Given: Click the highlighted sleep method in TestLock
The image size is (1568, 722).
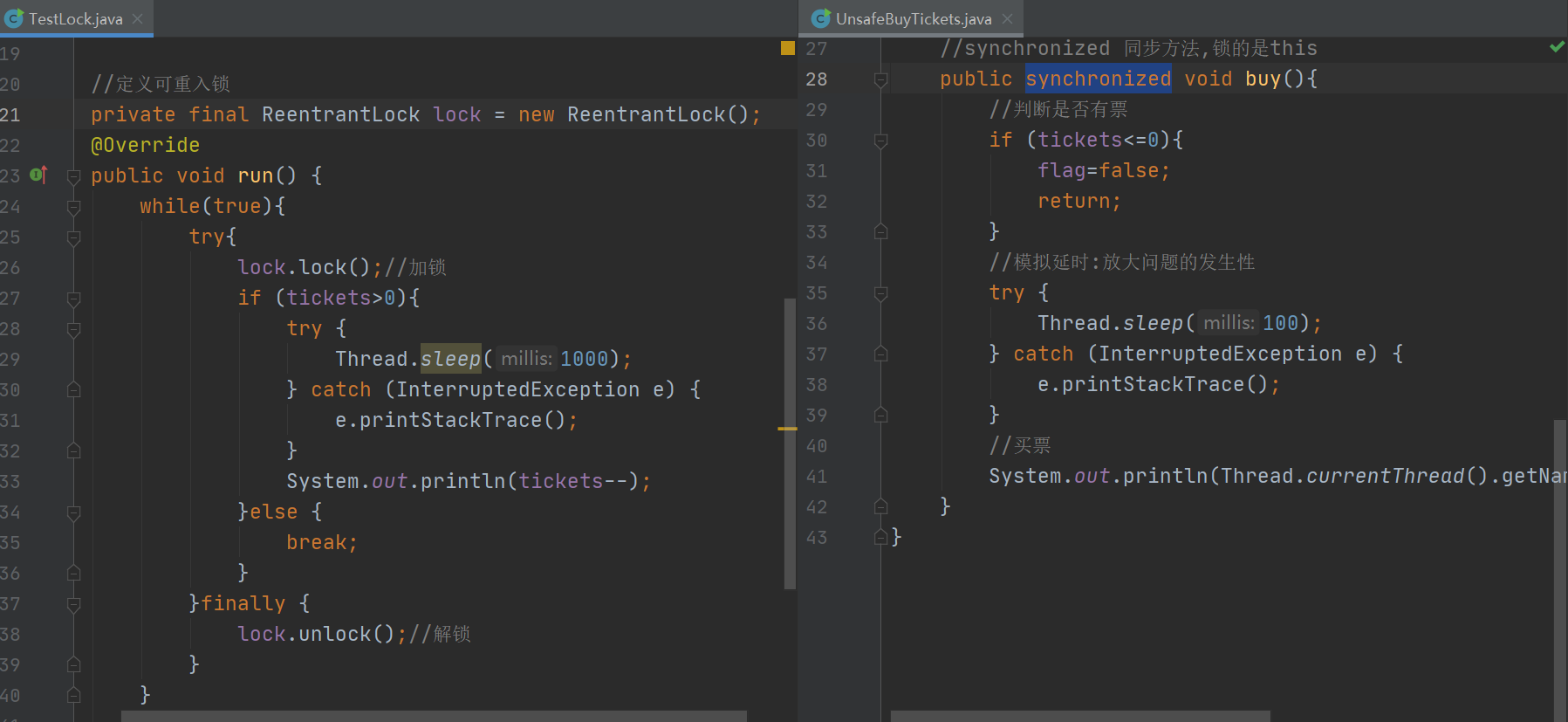Looking at the screenshot, I should [450, 359].
